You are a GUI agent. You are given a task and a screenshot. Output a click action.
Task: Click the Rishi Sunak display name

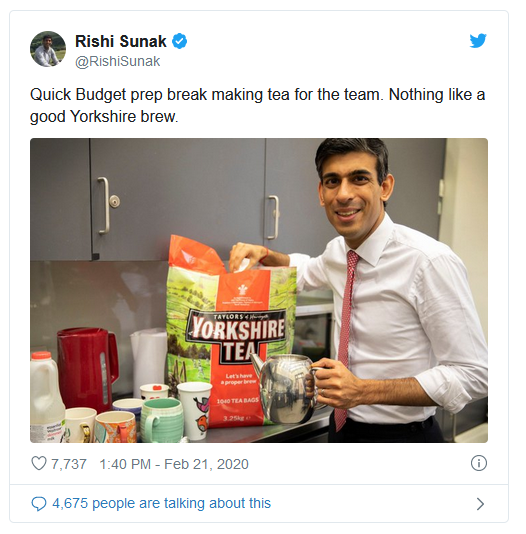pos(121,41)
